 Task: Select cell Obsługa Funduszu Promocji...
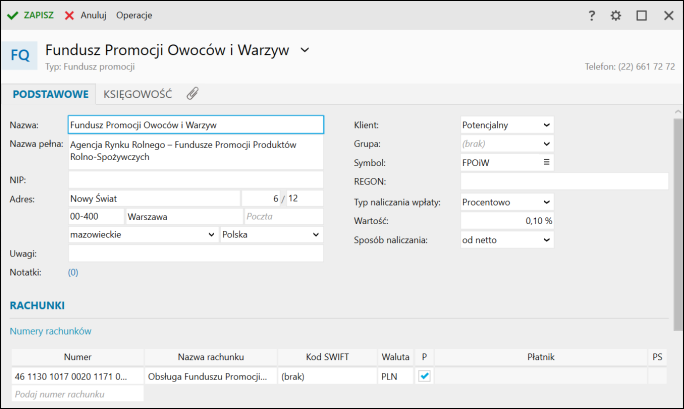211,376
